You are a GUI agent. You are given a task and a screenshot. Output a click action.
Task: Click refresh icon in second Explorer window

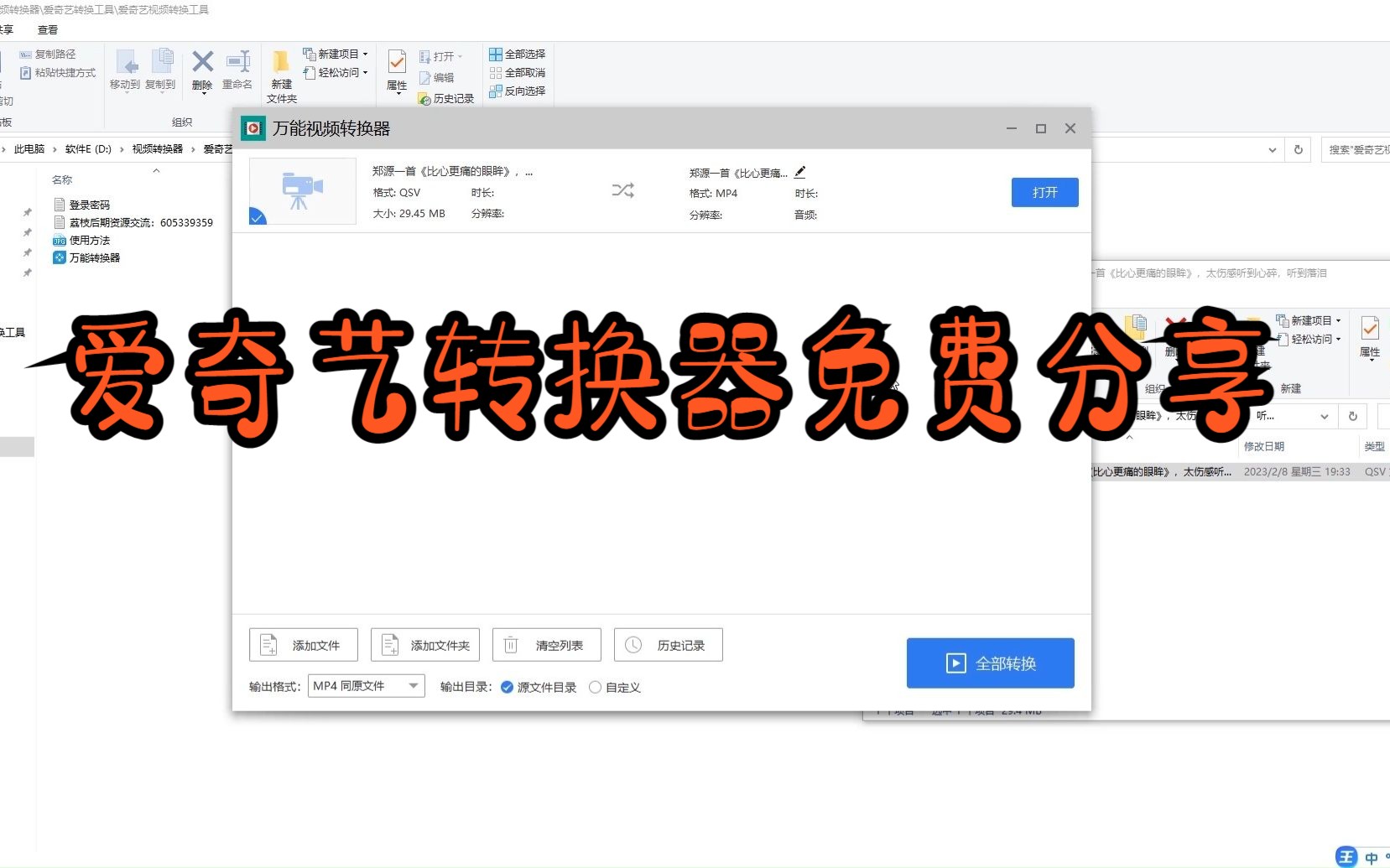click(1352, 416)
